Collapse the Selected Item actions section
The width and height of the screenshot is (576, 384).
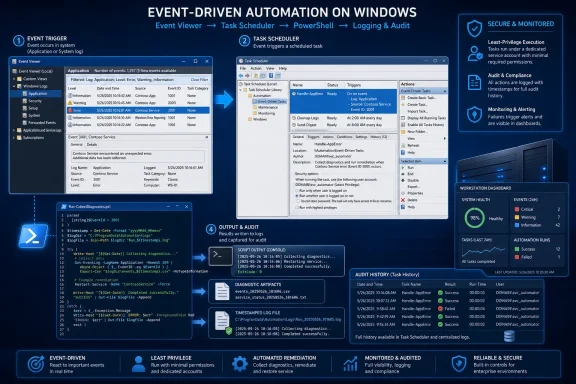point(445,161)
